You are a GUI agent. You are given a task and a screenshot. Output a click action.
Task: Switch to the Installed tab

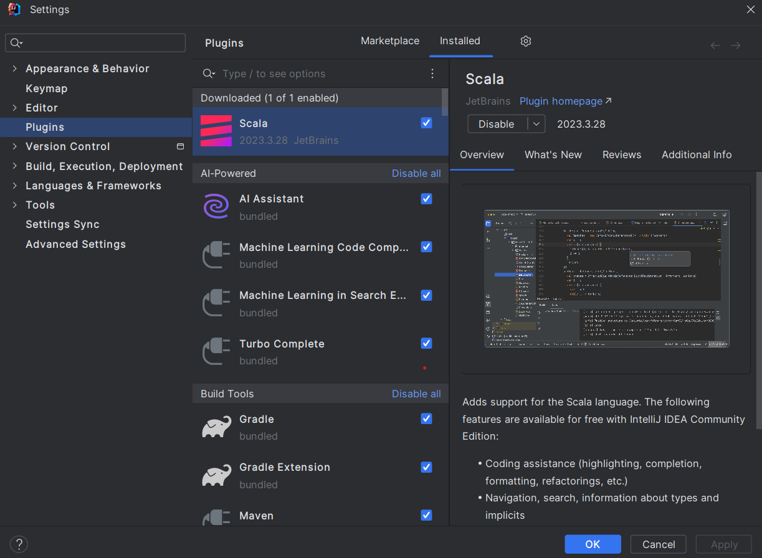point(460,41)
